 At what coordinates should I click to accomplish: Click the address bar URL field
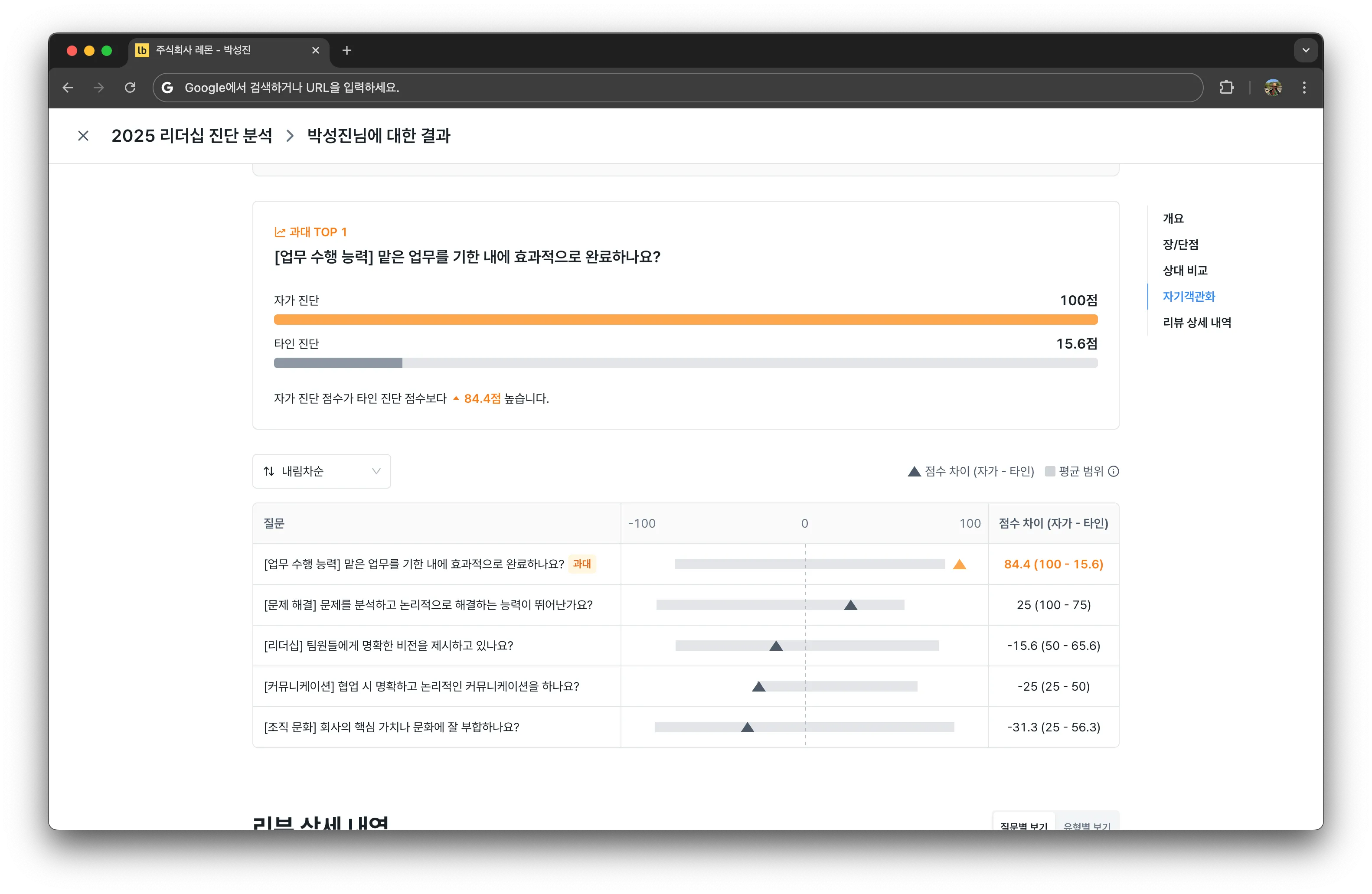click(x=677, y=88)
